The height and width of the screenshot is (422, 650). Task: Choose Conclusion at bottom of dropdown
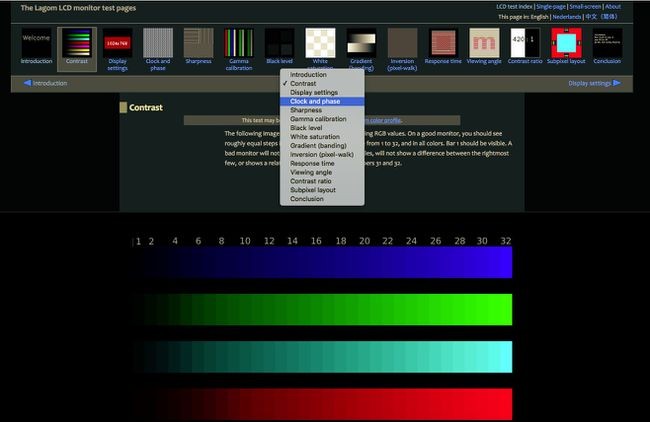coord(307,199)
